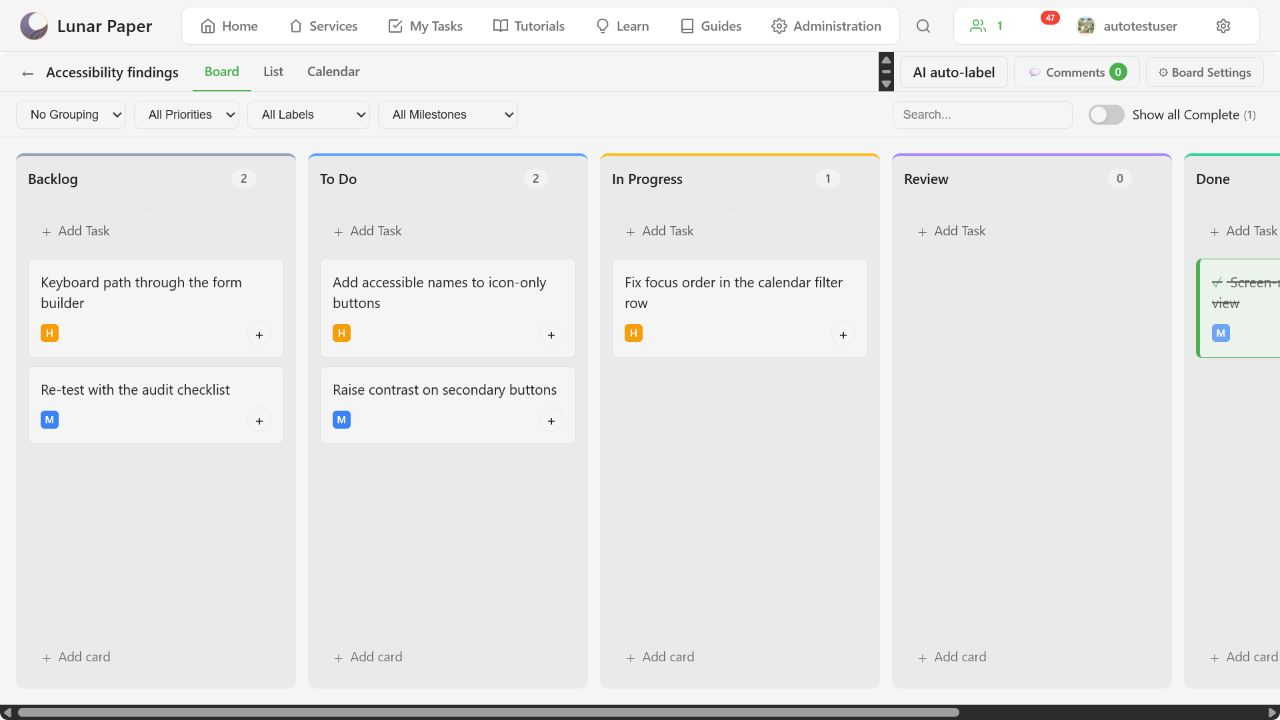Screen dimensions: 1280x720
Task: Open the "Re-test with the audit checklist" card title
Action: (135, 390)
